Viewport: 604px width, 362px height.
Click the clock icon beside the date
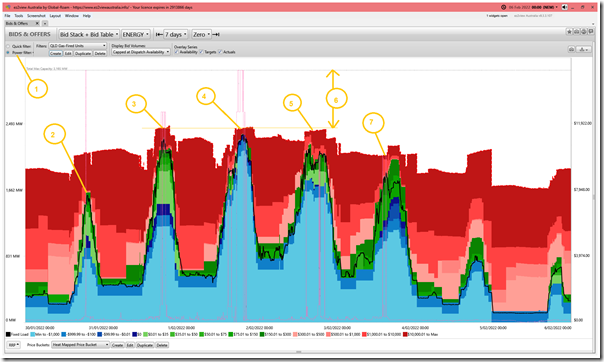[503, 7]
